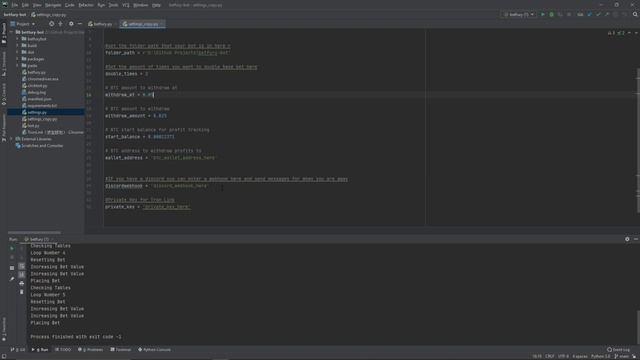Open the Terminal tool window tab
The width and height of the screenshot is (640, 360).
point(121,349)
